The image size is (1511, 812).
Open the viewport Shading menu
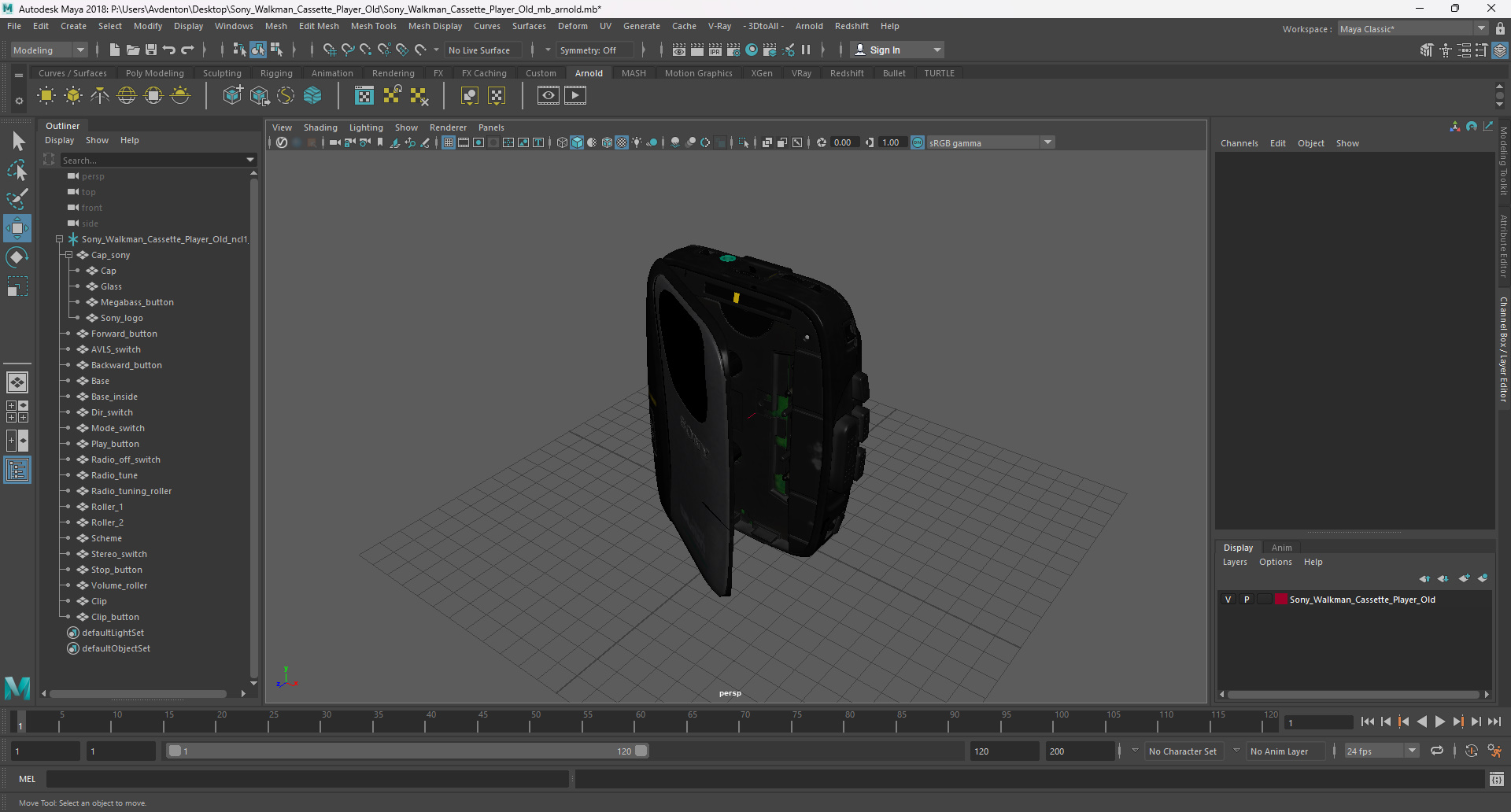pos(320,127)
